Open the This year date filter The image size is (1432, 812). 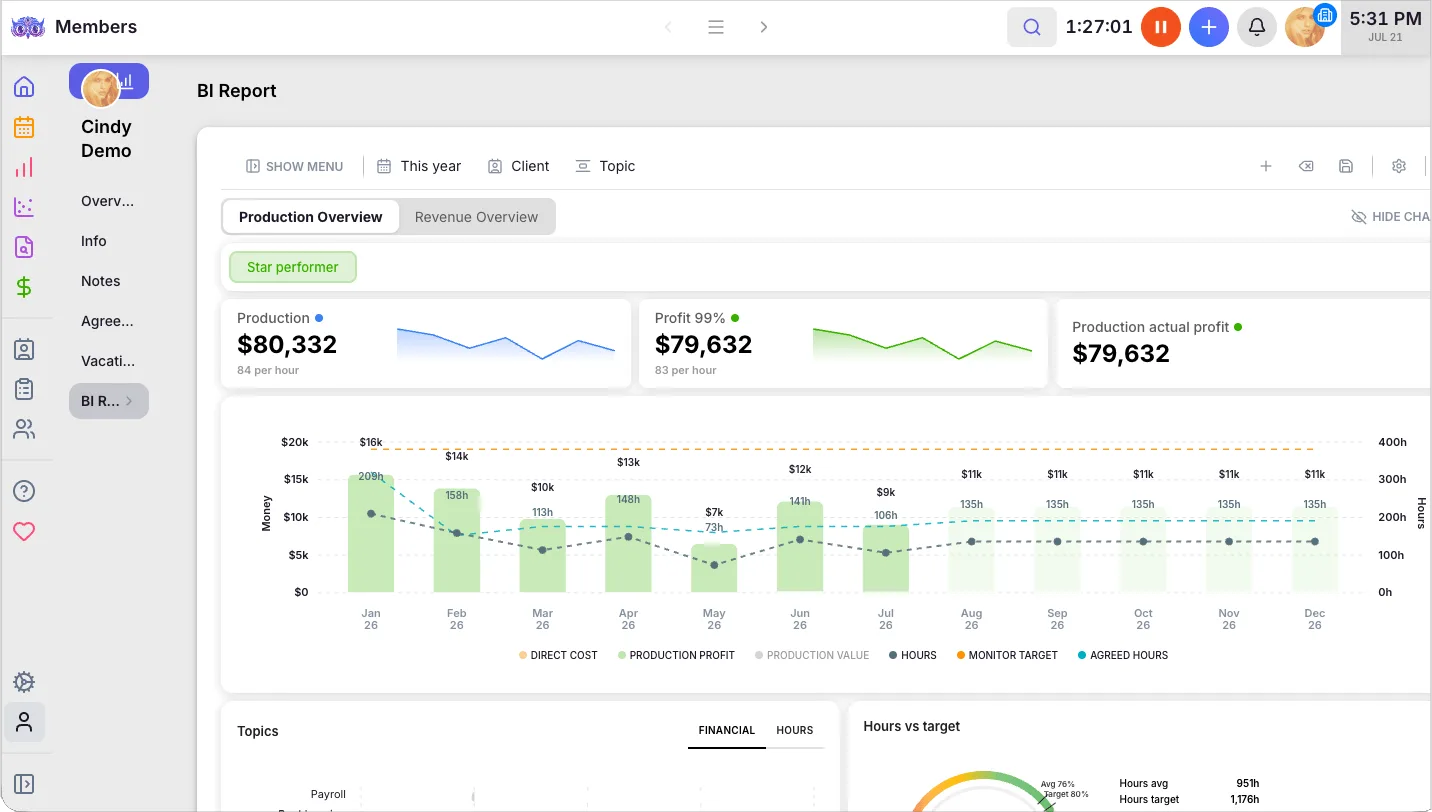click(419, 166)
